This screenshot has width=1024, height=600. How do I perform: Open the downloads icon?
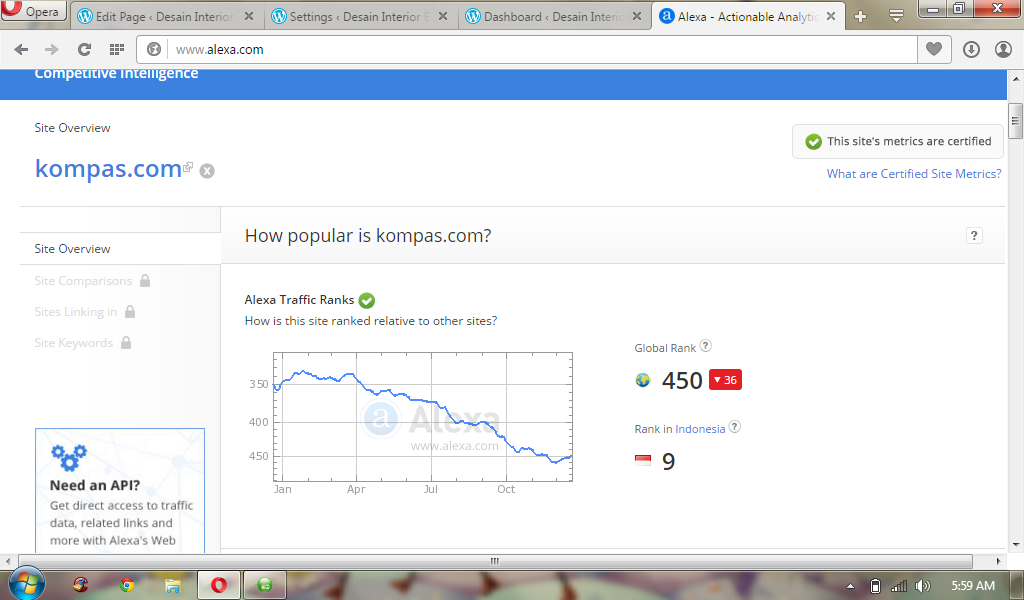[x=971, y=50]
